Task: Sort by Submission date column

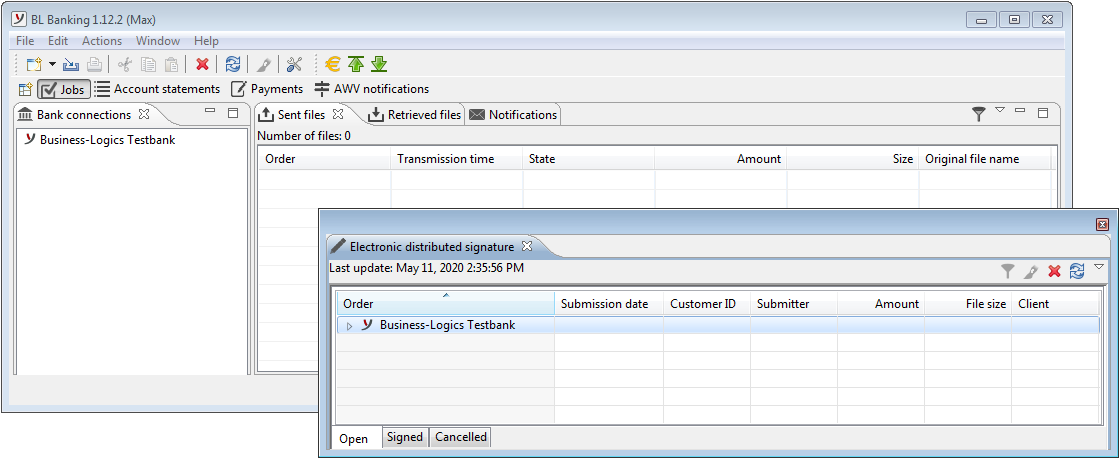Action: (609, 303)
